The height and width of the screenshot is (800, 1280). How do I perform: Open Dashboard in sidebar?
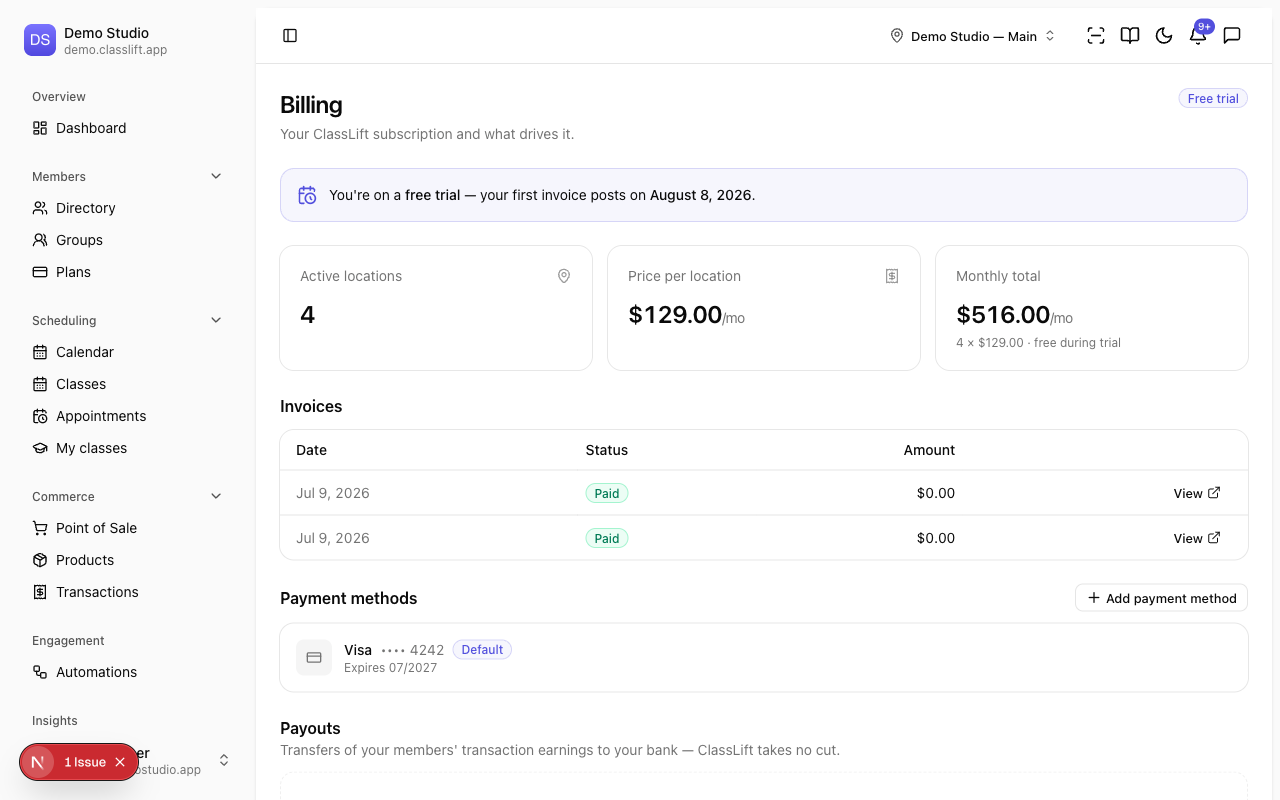tap(128, 128)
